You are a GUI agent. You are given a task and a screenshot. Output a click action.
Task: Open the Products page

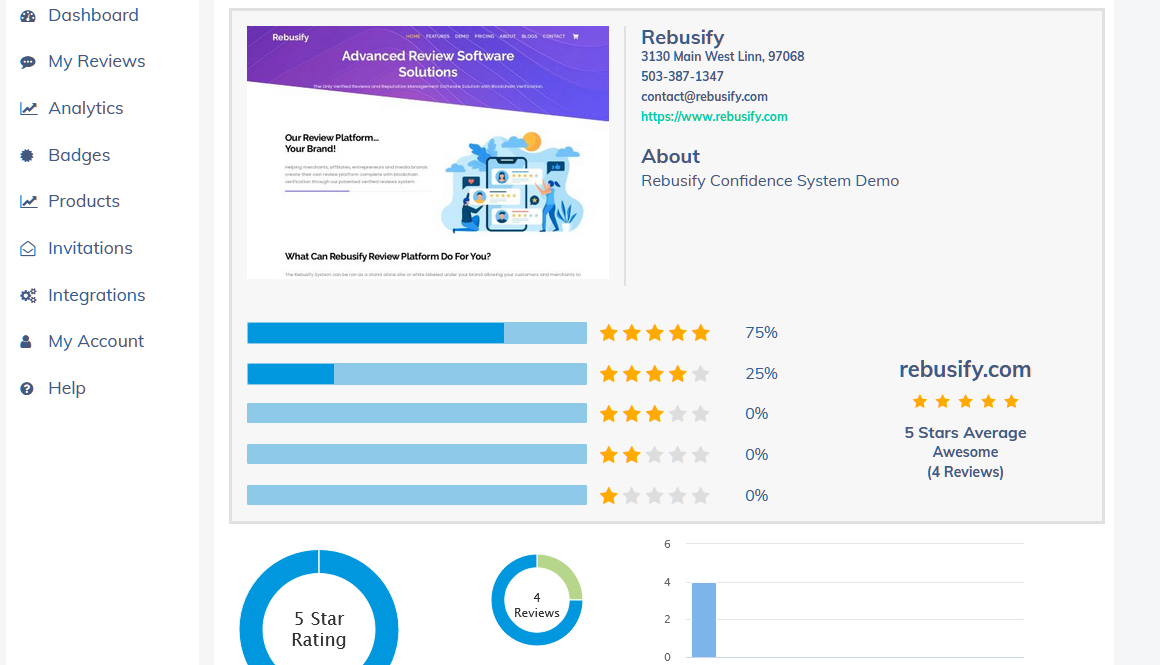pyautogui.click(x=84, y=201)
